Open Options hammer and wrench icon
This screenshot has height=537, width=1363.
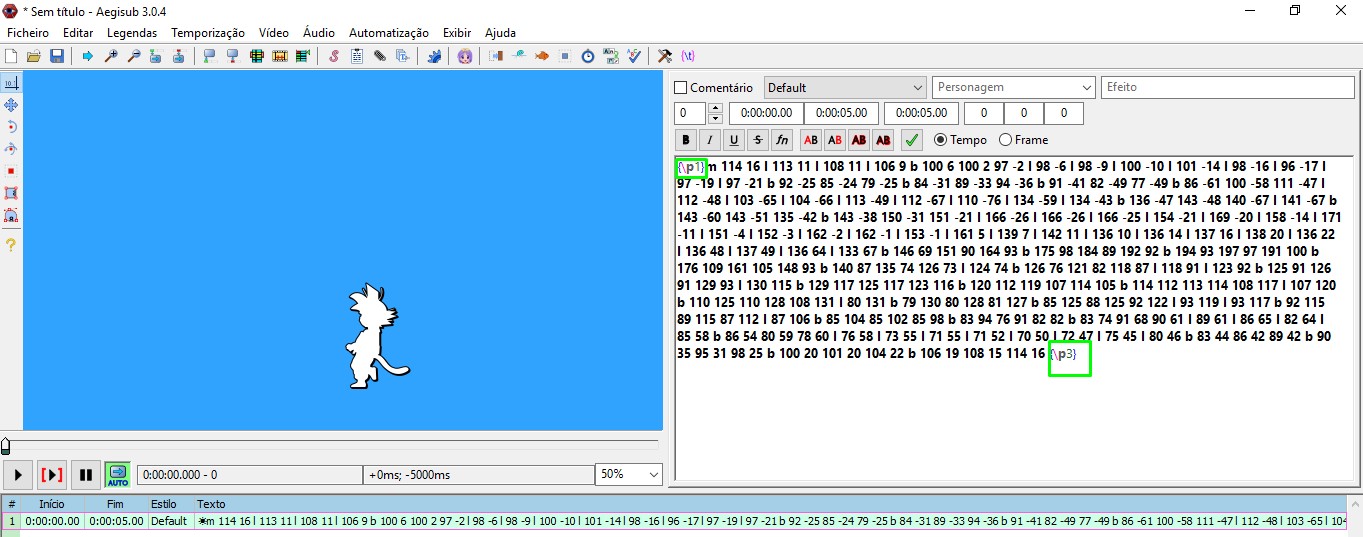tap(665, 56)
